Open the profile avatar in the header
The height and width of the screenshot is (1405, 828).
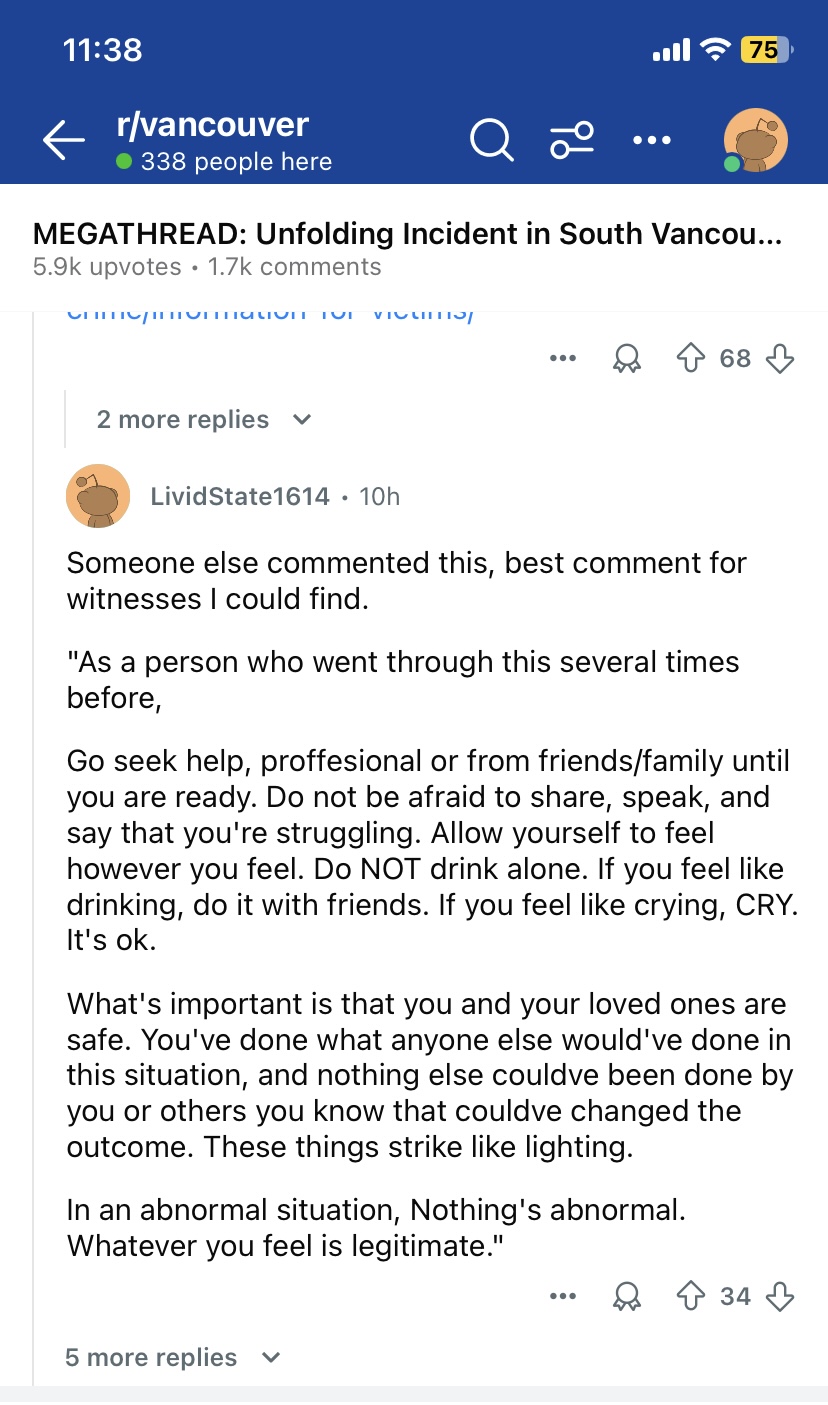[755, 141]
